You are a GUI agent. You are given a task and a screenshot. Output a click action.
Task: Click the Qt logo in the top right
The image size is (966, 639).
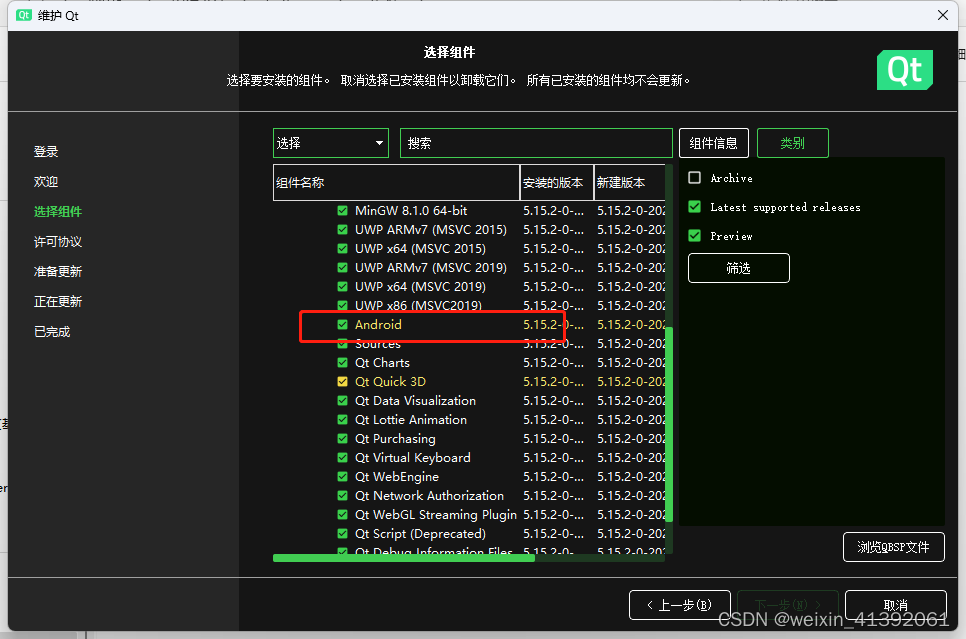(904, 70)
